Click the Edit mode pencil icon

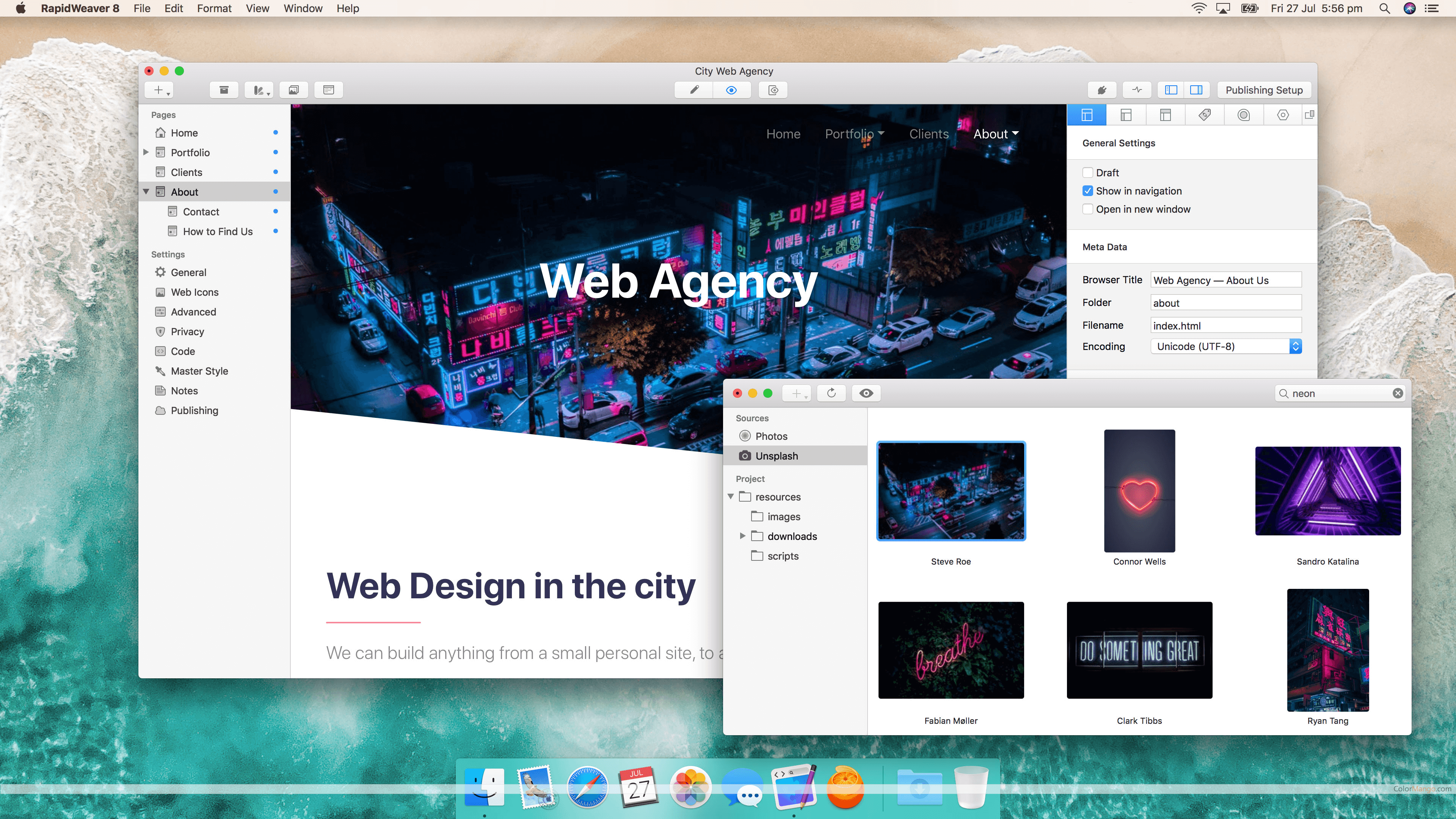[694, 90]
